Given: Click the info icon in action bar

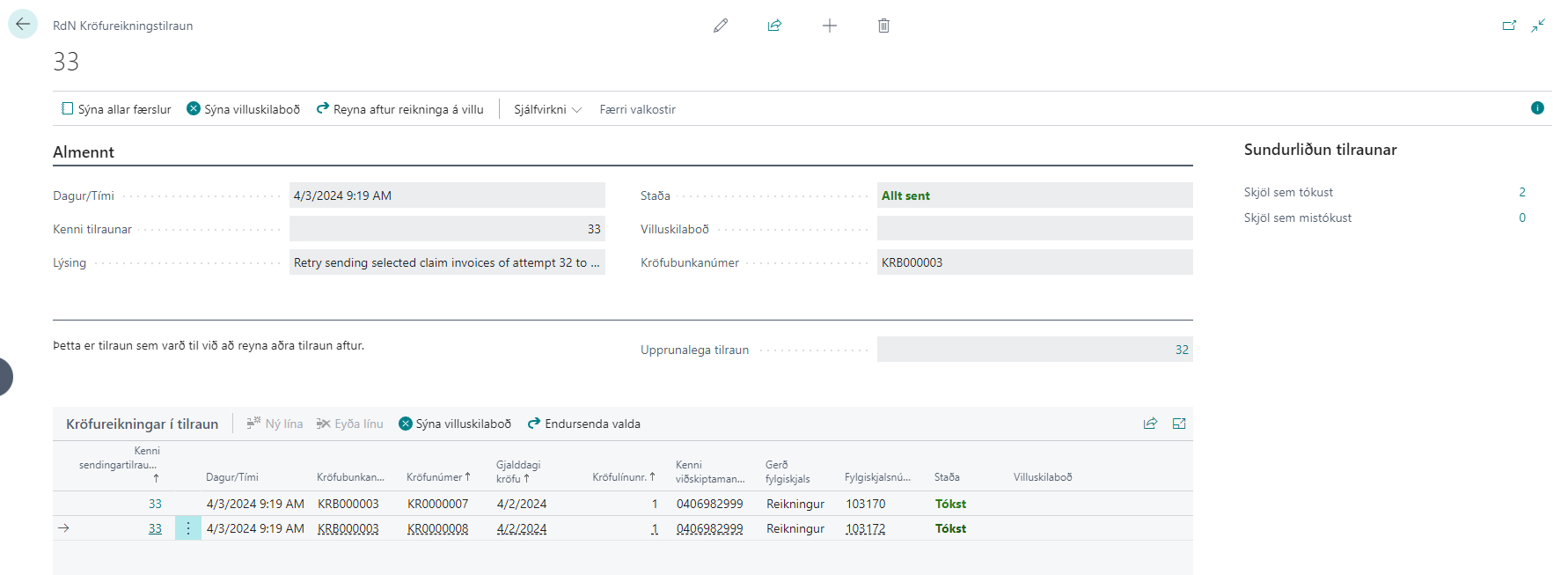Looking at the screenshot, I should [x=1537, y=108].
